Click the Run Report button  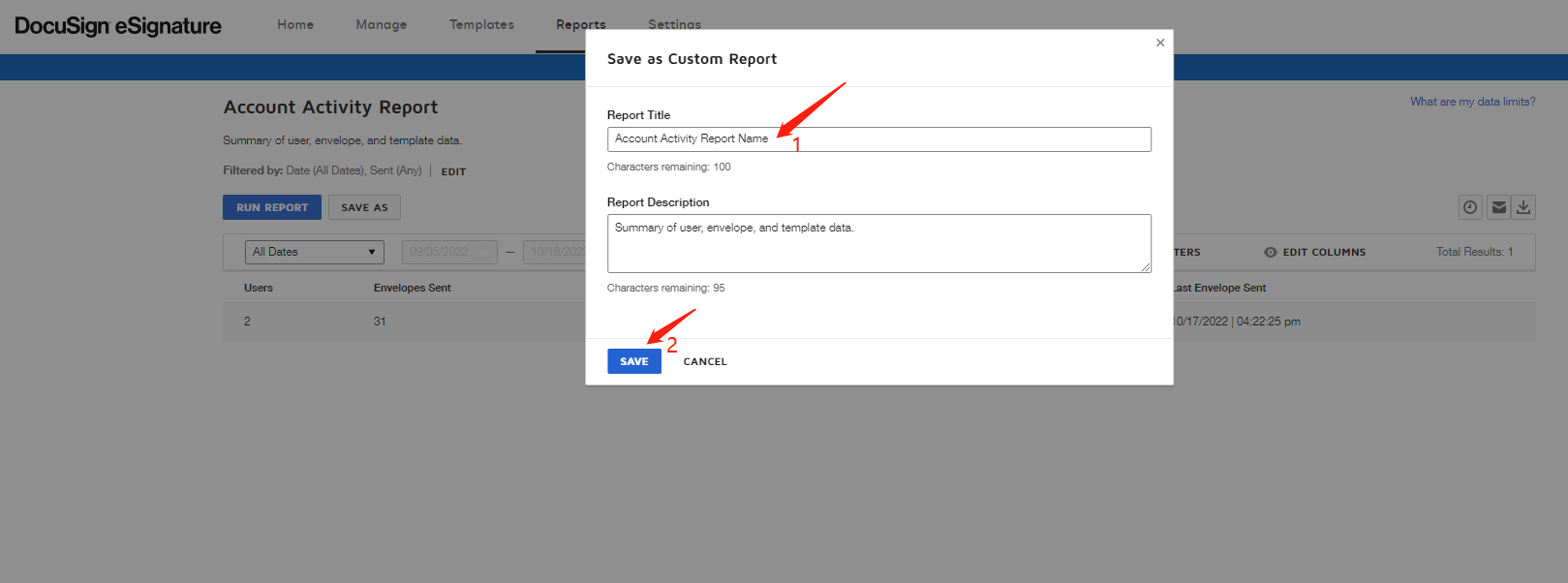point(272,207)
